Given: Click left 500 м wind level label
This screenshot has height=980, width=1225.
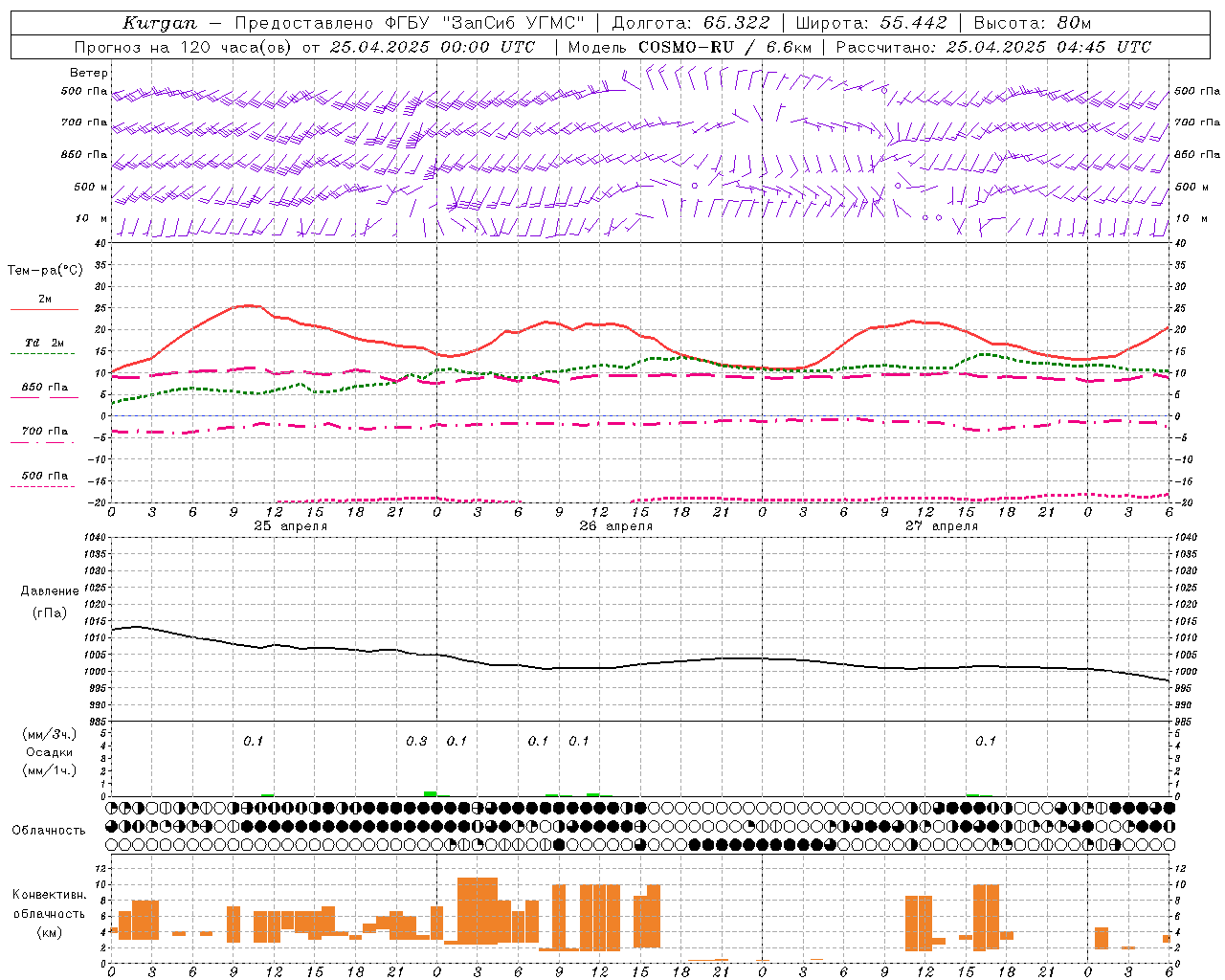Looking at the screenshot, I should (x=91, y=187).
